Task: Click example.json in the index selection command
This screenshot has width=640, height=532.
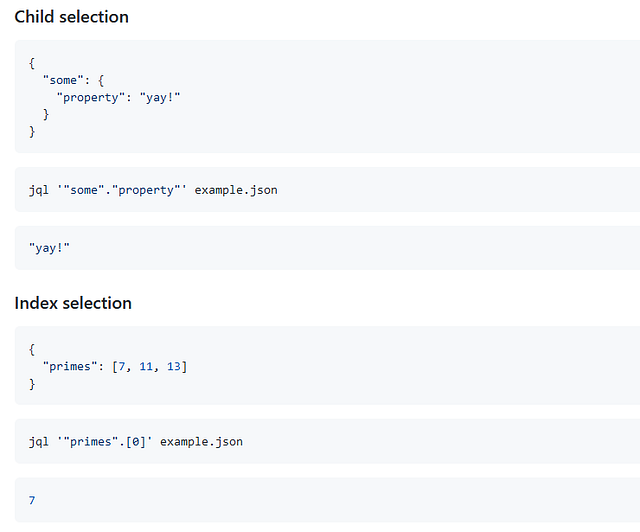Action: coord(201,441)
